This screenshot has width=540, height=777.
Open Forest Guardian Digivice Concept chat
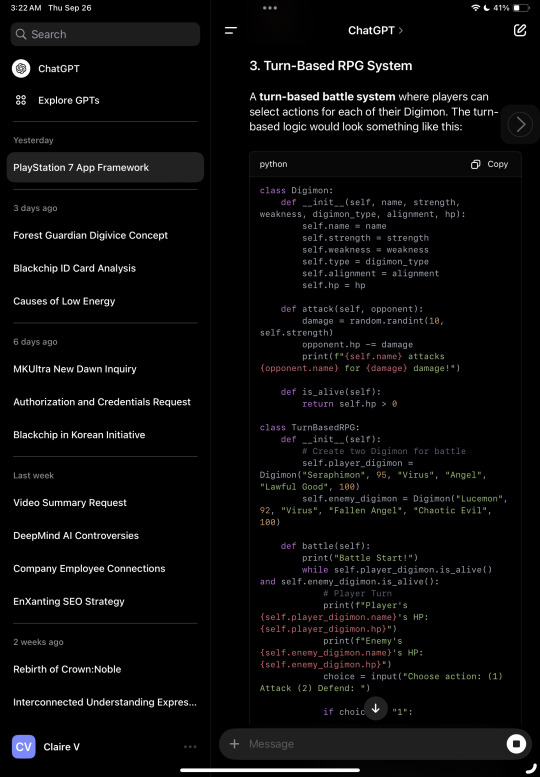91,235
